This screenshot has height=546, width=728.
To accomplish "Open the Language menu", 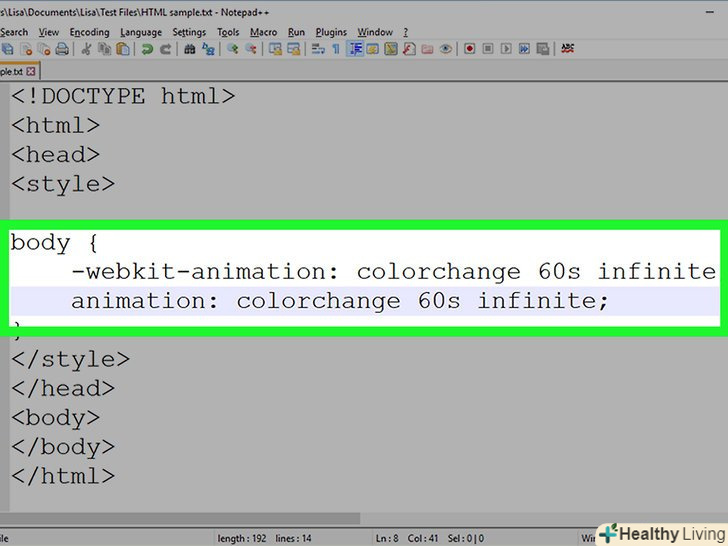I will (141, 32).
